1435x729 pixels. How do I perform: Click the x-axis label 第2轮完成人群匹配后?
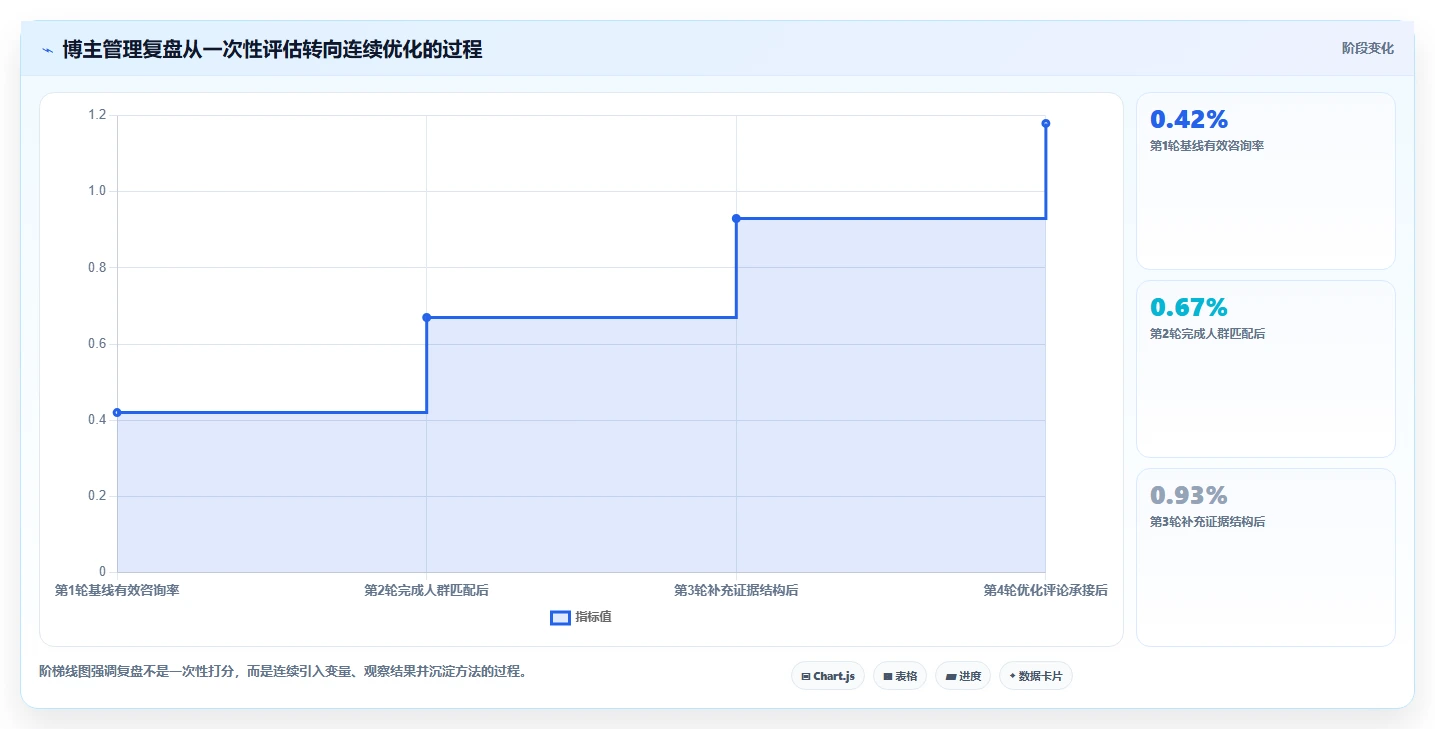pos(427,590)
